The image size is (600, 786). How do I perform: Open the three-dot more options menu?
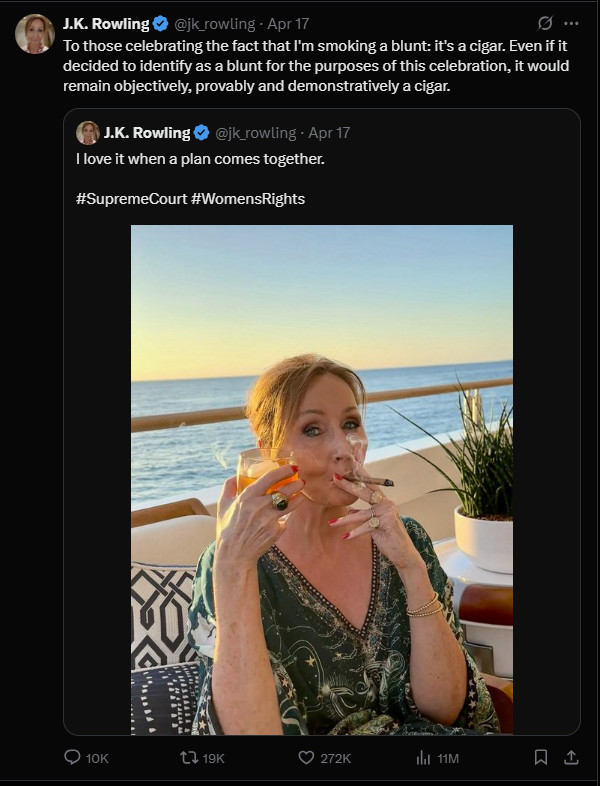click(571, 23)
